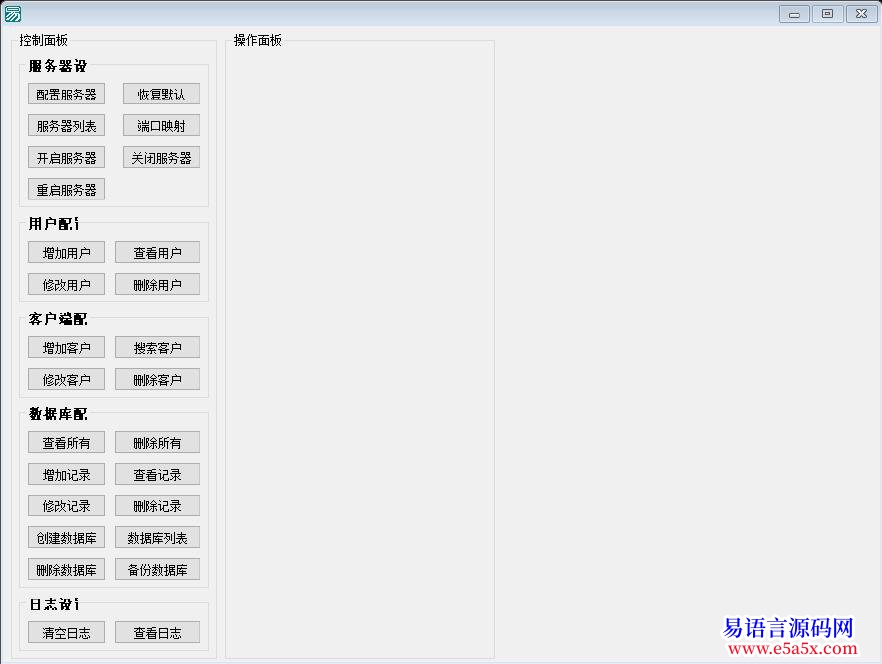
Task: Restart the server via 重启服务器
Action: pos(66,189)
